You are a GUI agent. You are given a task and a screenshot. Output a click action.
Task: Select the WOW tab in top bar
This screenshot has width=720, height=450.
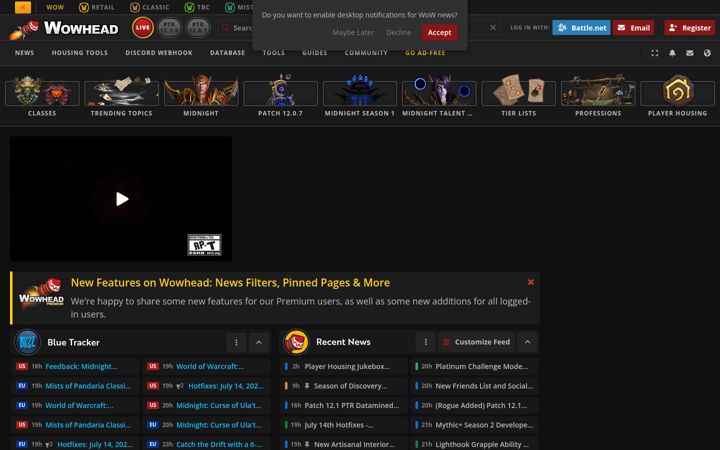[x=55, y=7]
